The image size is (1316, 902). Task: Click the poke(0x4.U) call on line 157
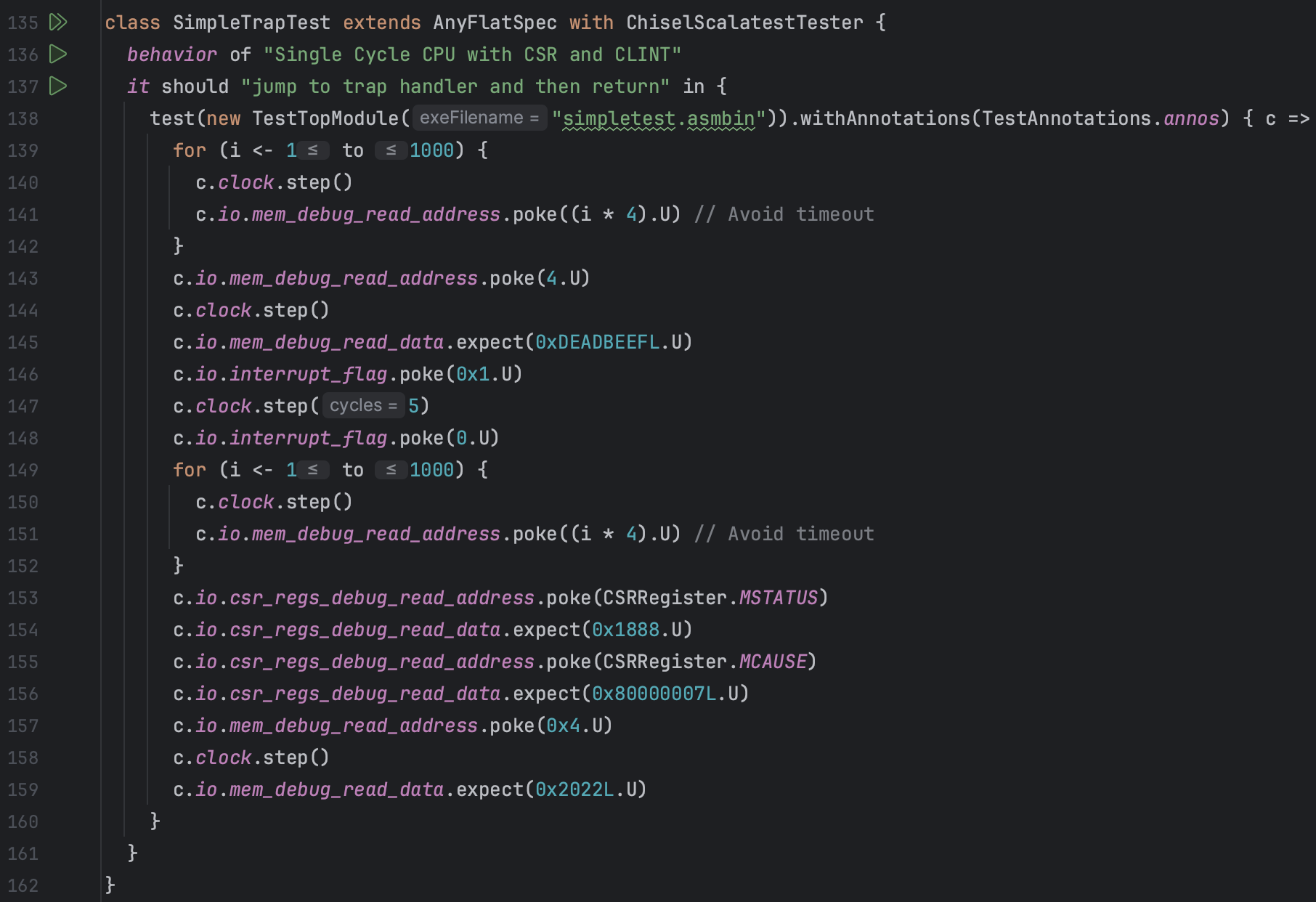551,726
